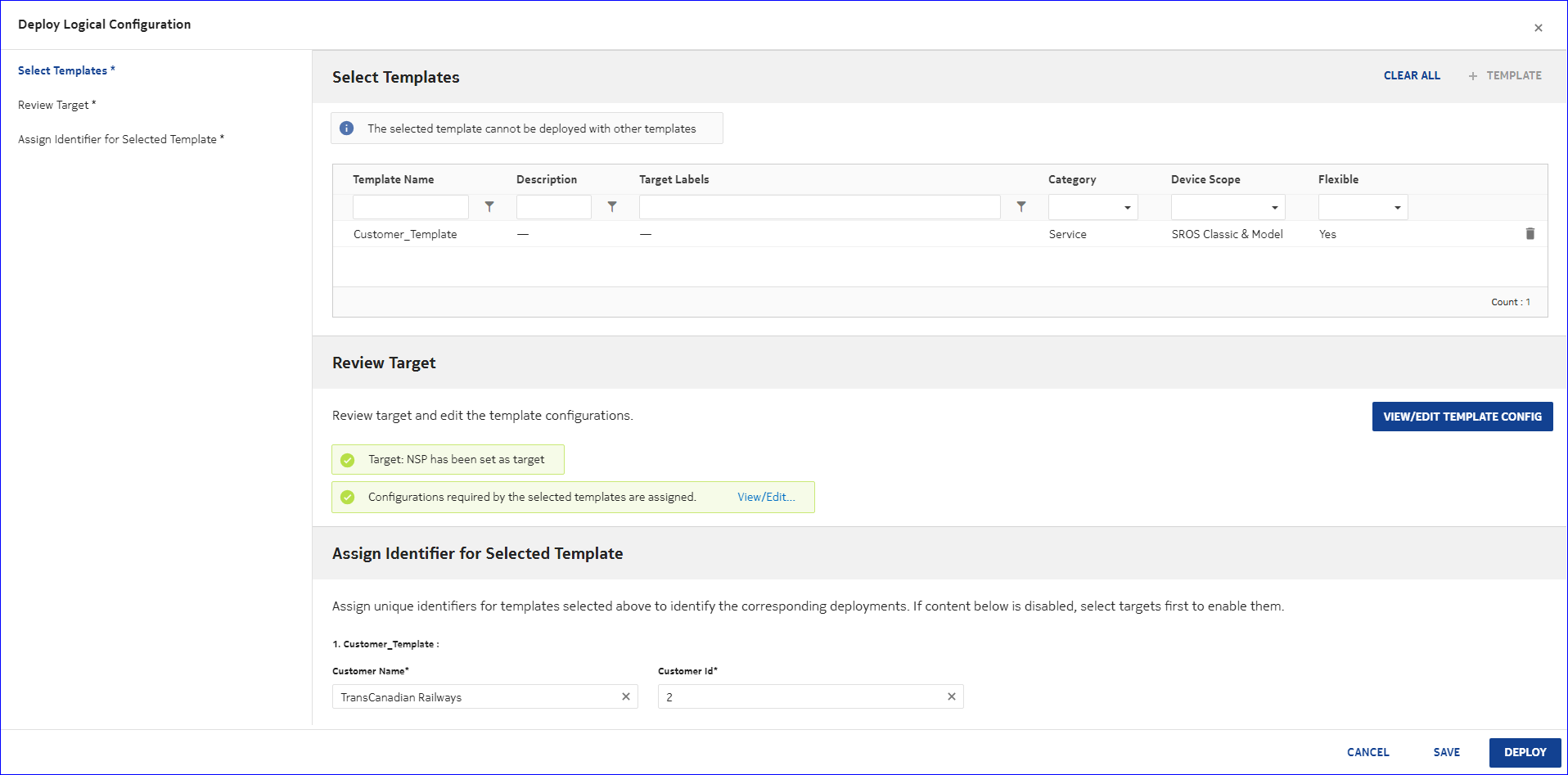The height and width of the screenshot is (775, 1568).
Task: Go to Select Templates step
Action: pos(62,70)
